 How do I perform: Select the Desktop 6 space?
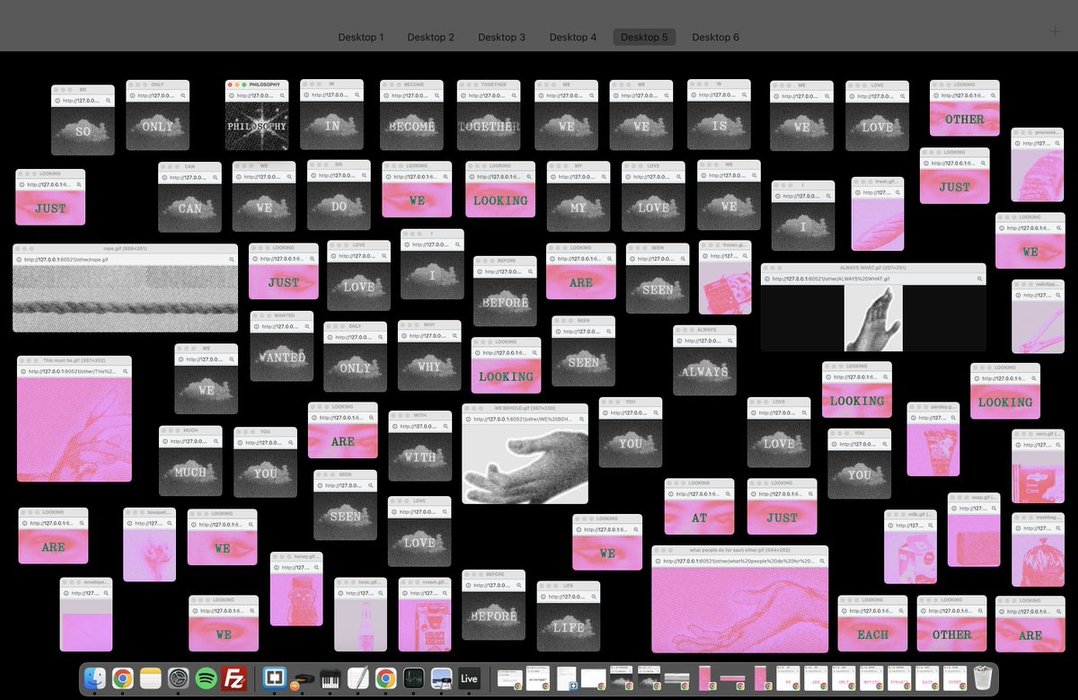(715, 37)
